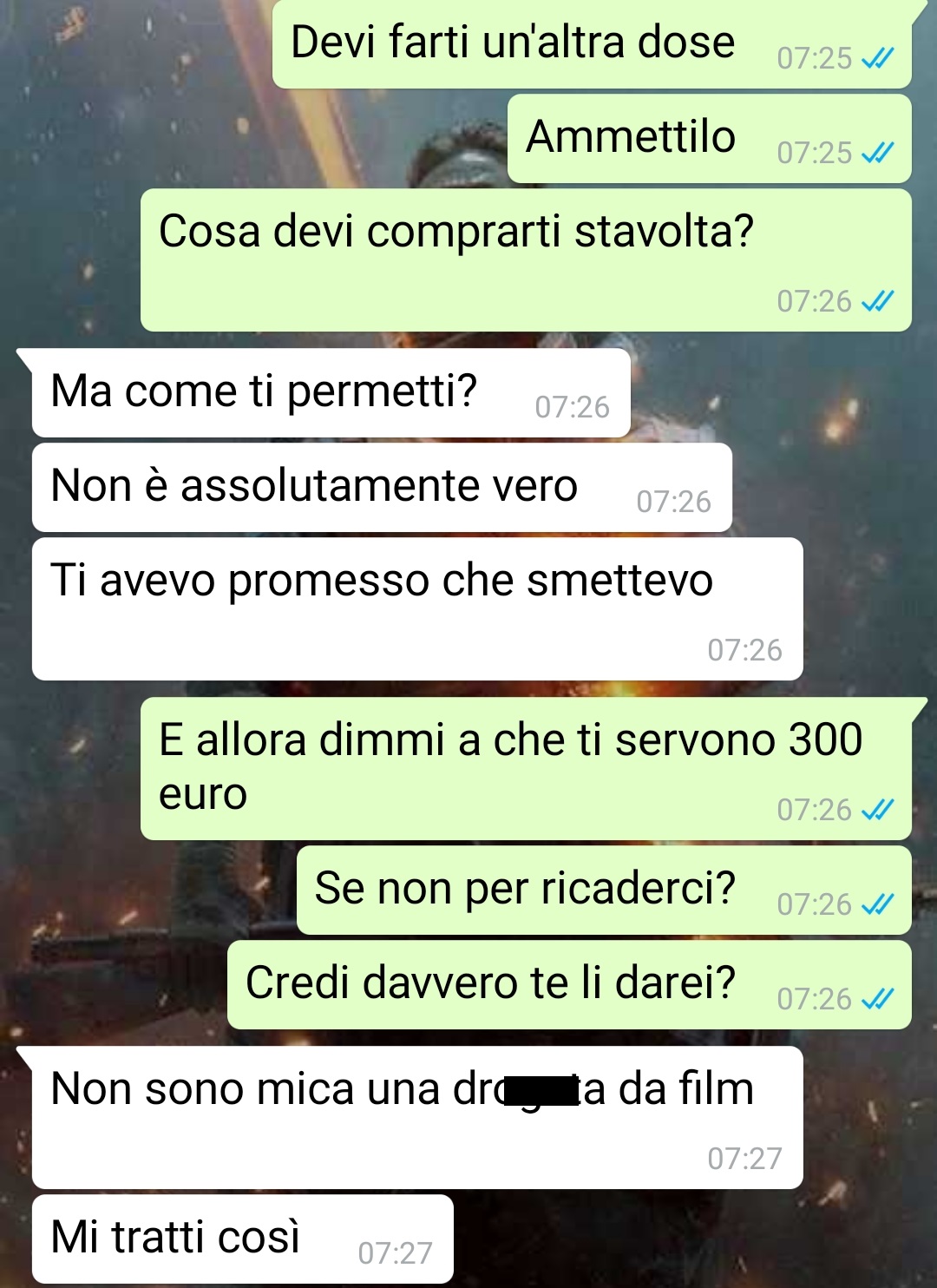This screenshot has width=937, height=1288.
Task: Tap the 'Non sono mica una' message bubble
Action: pyautogui.click(x=416, y=1118)
